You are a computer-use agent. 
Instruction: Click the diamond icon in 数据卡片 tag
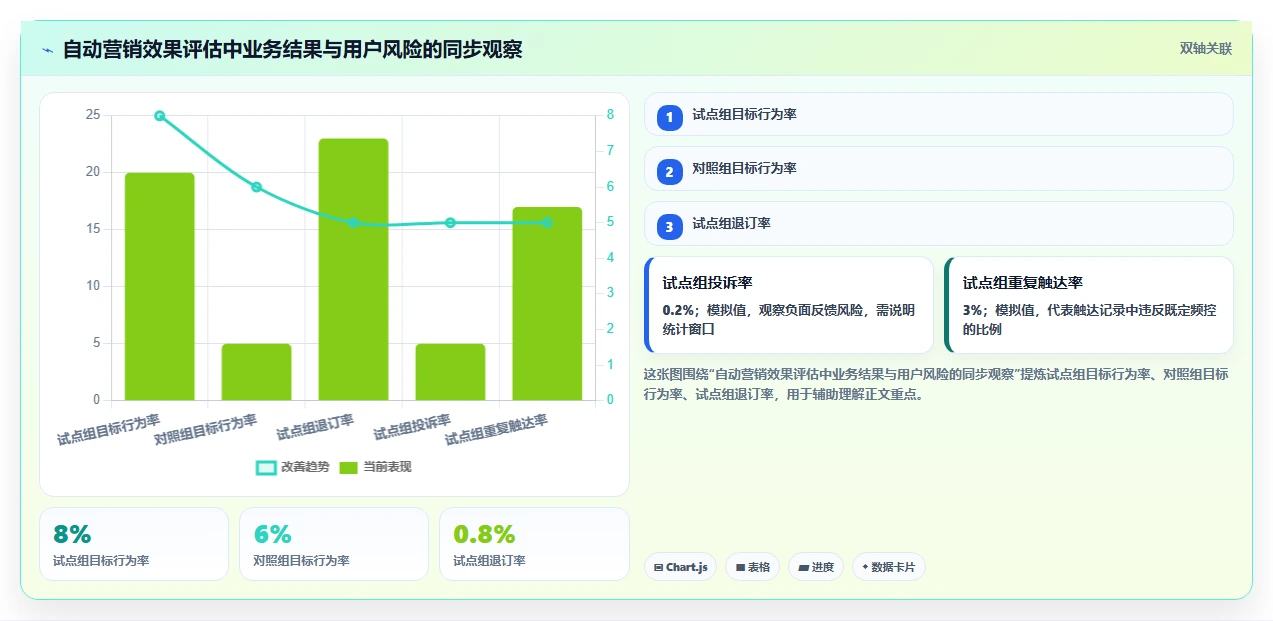(865, 566)
